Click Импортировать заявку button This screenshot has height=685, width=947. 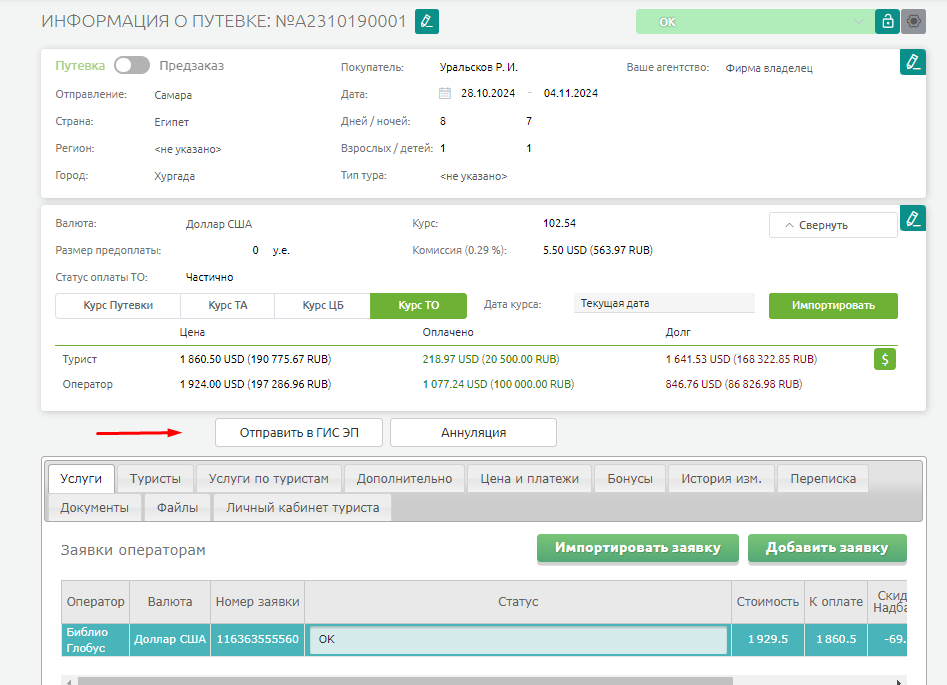(638, 548)
